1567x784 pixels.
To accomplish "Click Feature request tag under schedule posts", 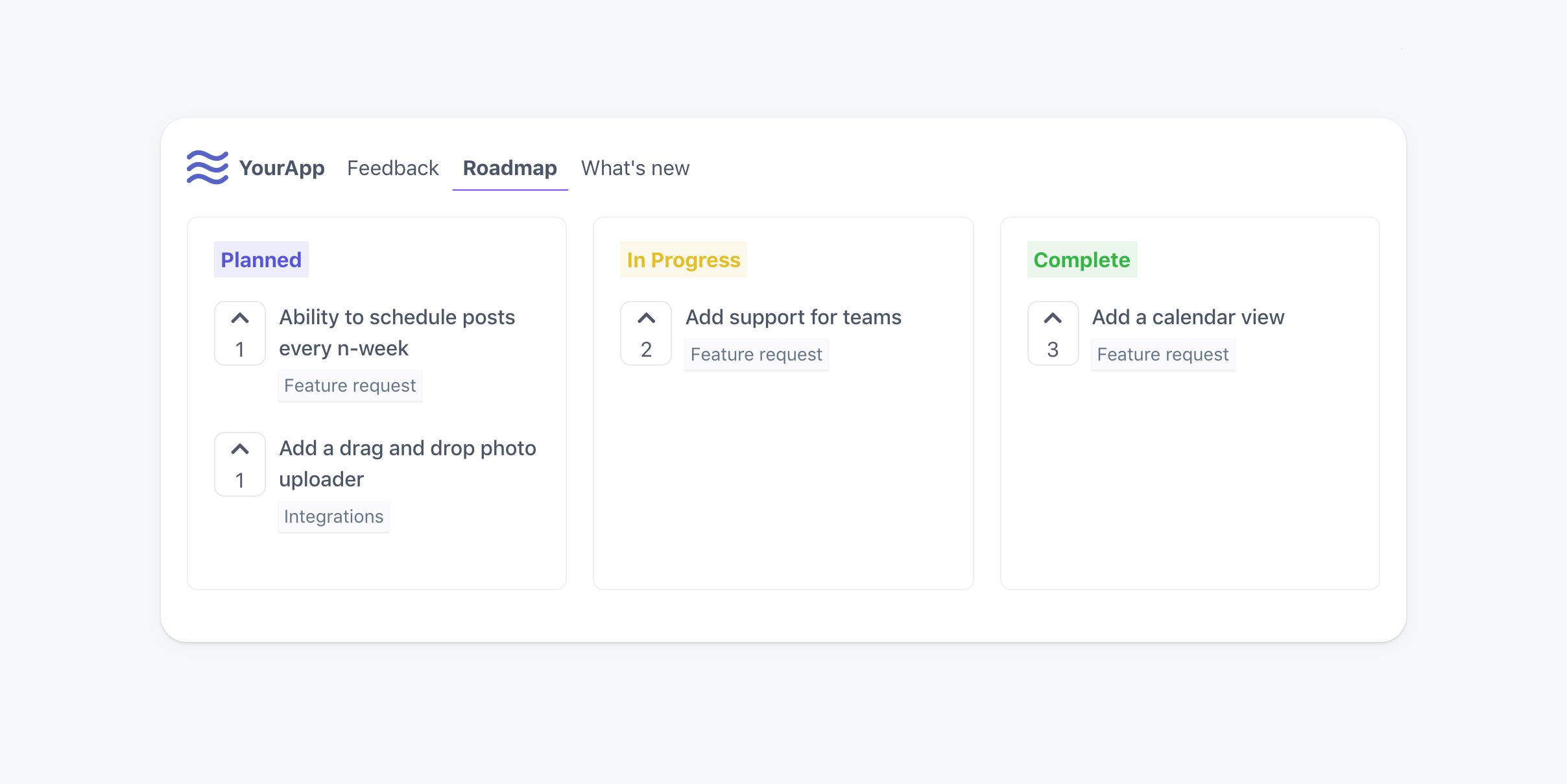I will 350,386.
